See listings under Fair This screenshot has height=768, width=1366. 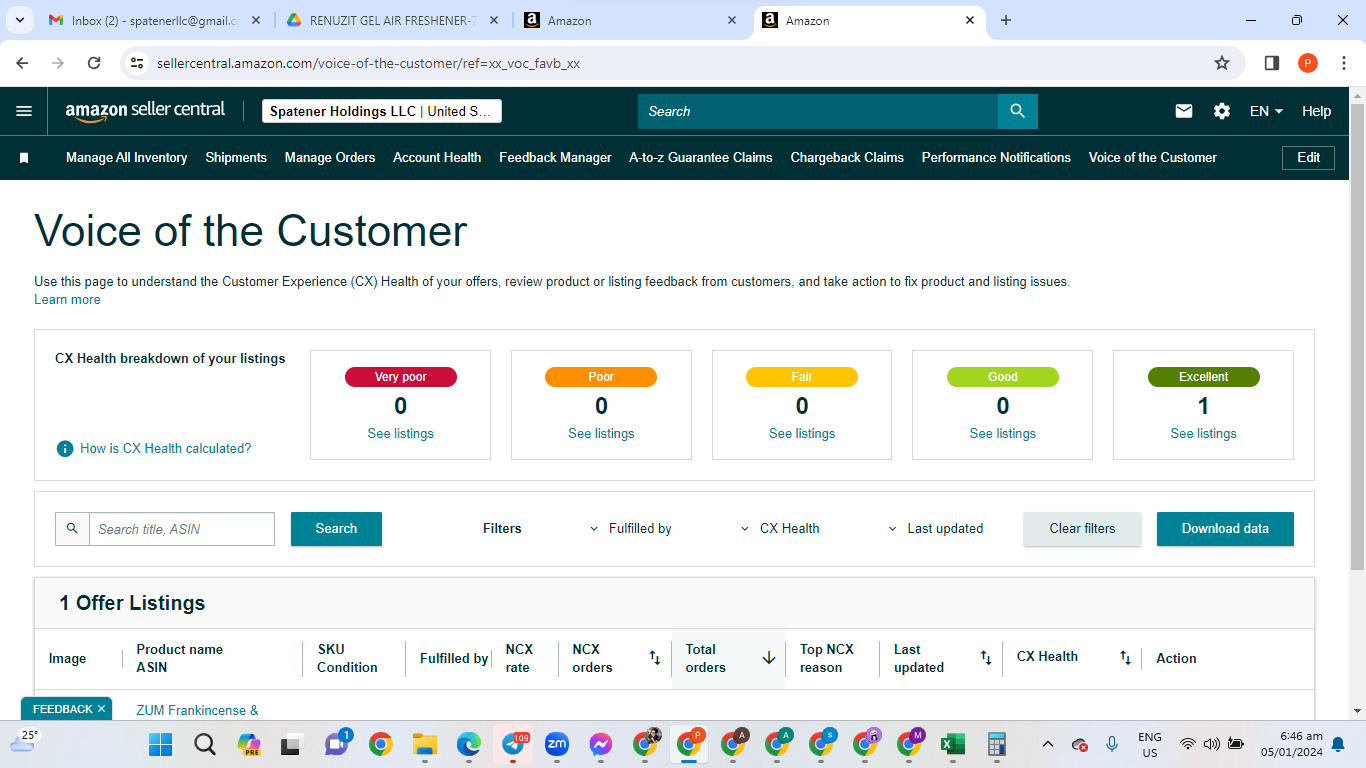pos(802,434)
